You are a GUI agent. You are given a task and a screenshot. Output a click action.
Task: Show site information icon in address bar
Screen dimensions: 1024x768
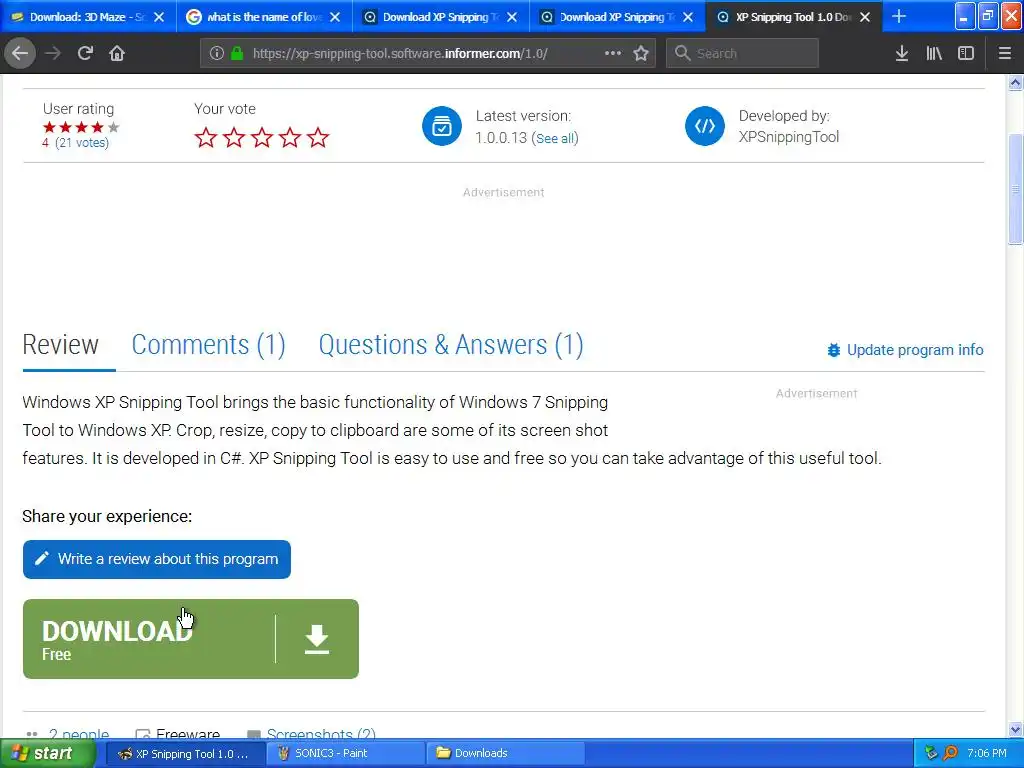pyautogui.click(x=217, y=53)
